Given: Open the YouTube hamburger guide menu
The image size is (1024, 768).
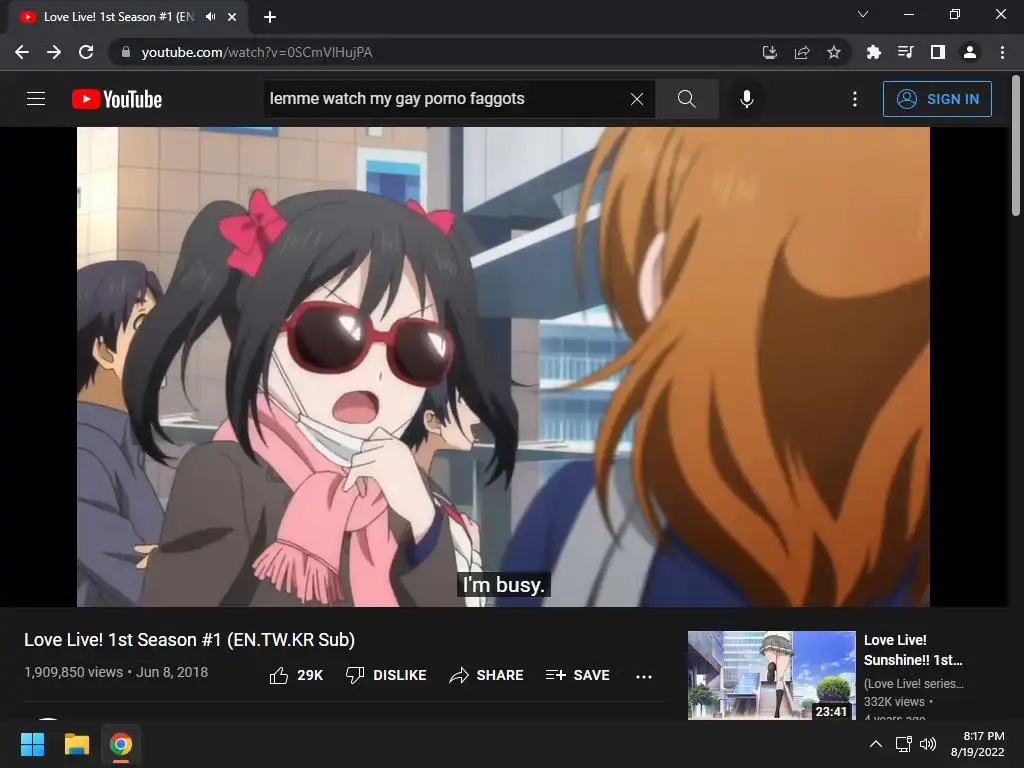Looking at the screenshot, I should click(x=36, y=99).
